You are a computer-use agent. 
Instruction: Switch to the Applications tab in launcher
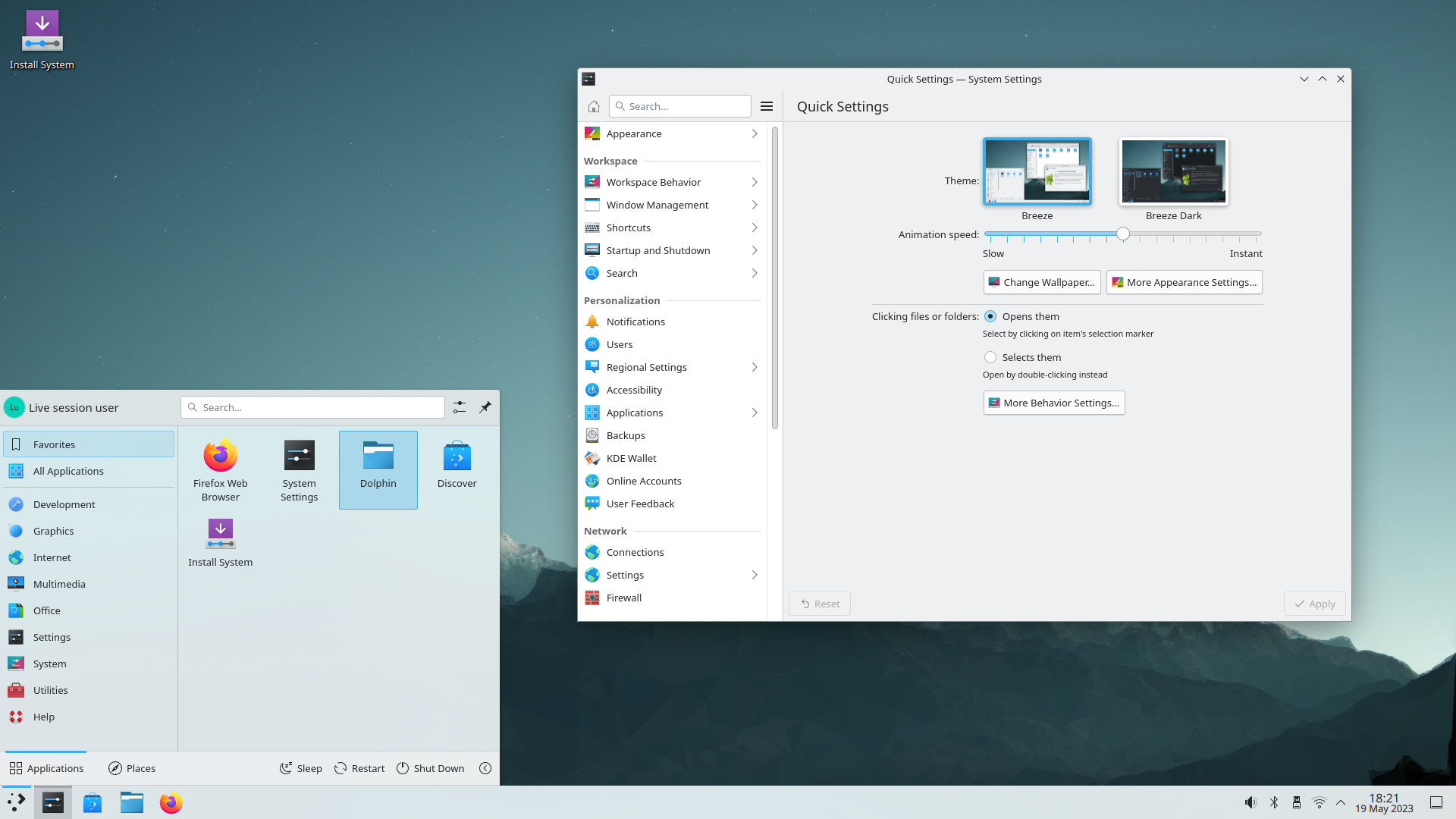(46, 768)
